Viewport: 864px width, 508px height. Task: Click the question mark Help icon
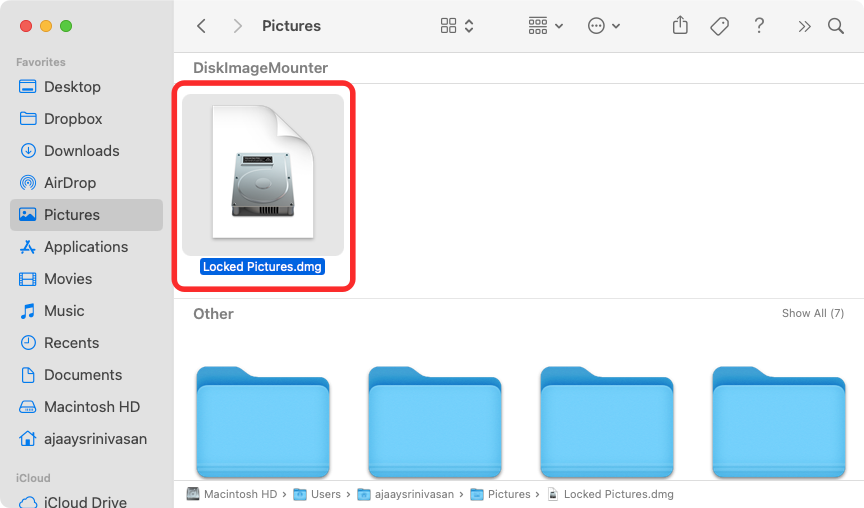(x=759, y=25)
